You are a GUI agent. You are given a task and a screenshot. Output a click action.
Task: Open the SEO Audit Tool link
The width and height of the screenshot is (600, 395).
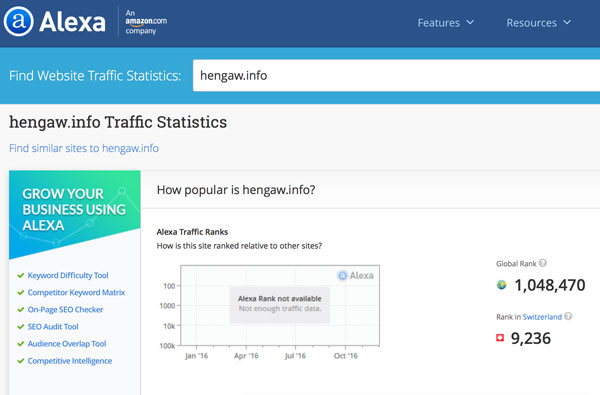(x=53, y=326)
